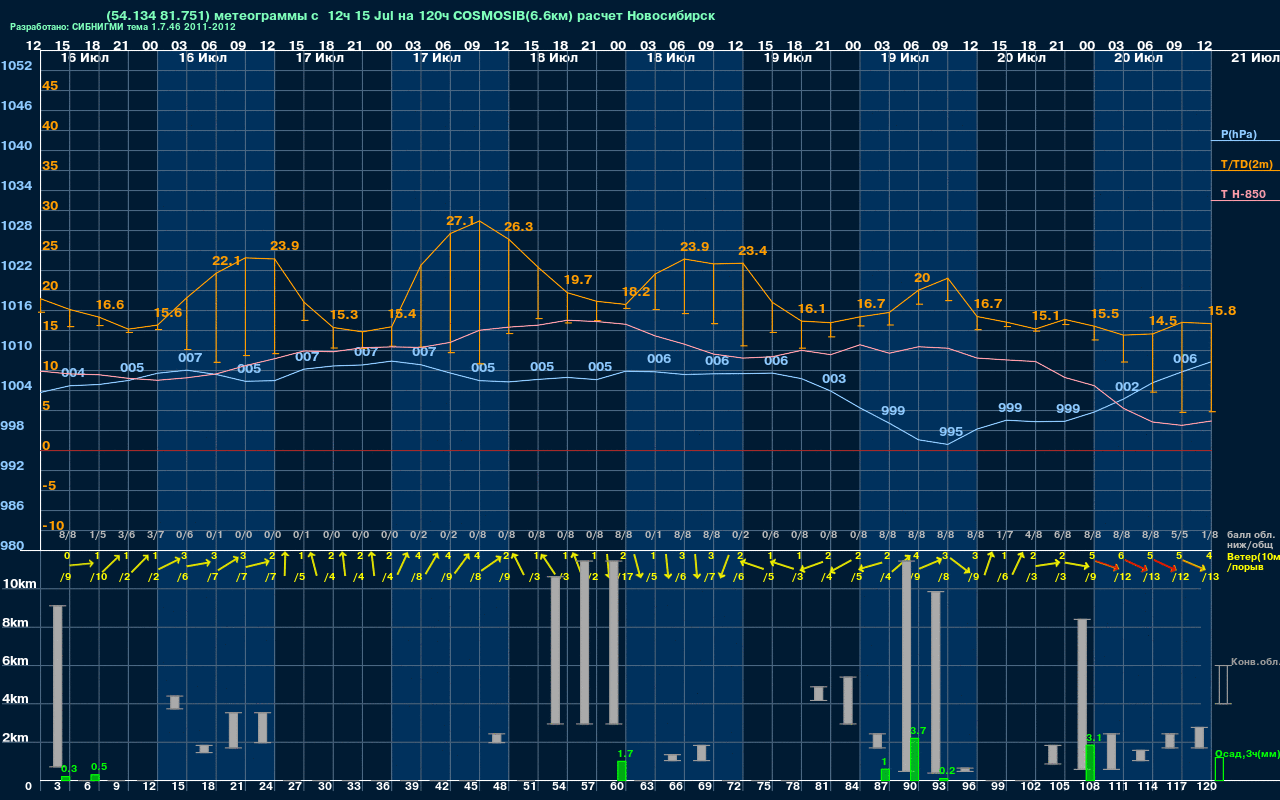Click the temperature label 22.1
1280x800 pixels.
tap(227, 261)
